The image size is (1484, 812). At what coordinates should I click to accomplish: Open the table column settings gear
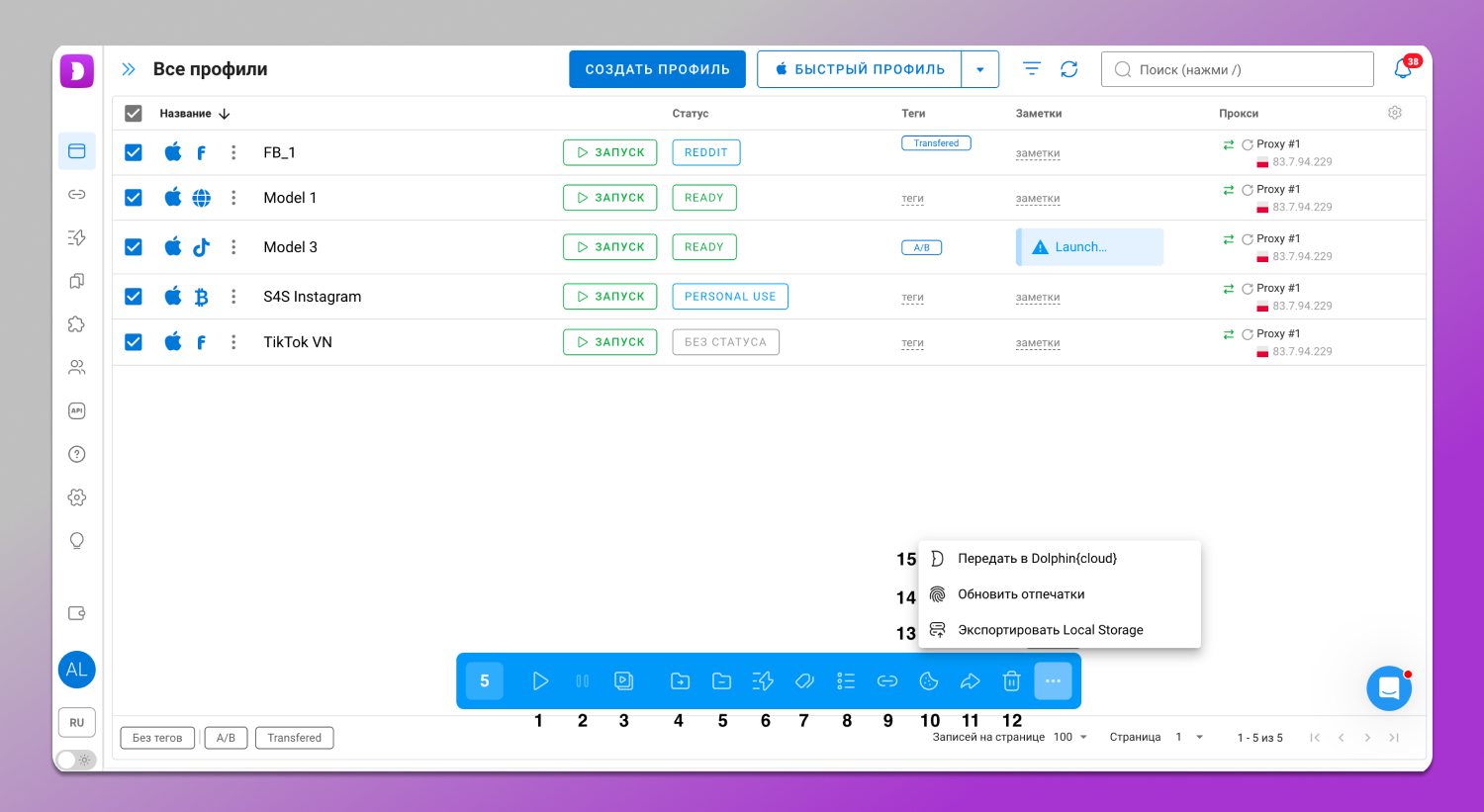pyautogui.click(x=1395, y=113)
